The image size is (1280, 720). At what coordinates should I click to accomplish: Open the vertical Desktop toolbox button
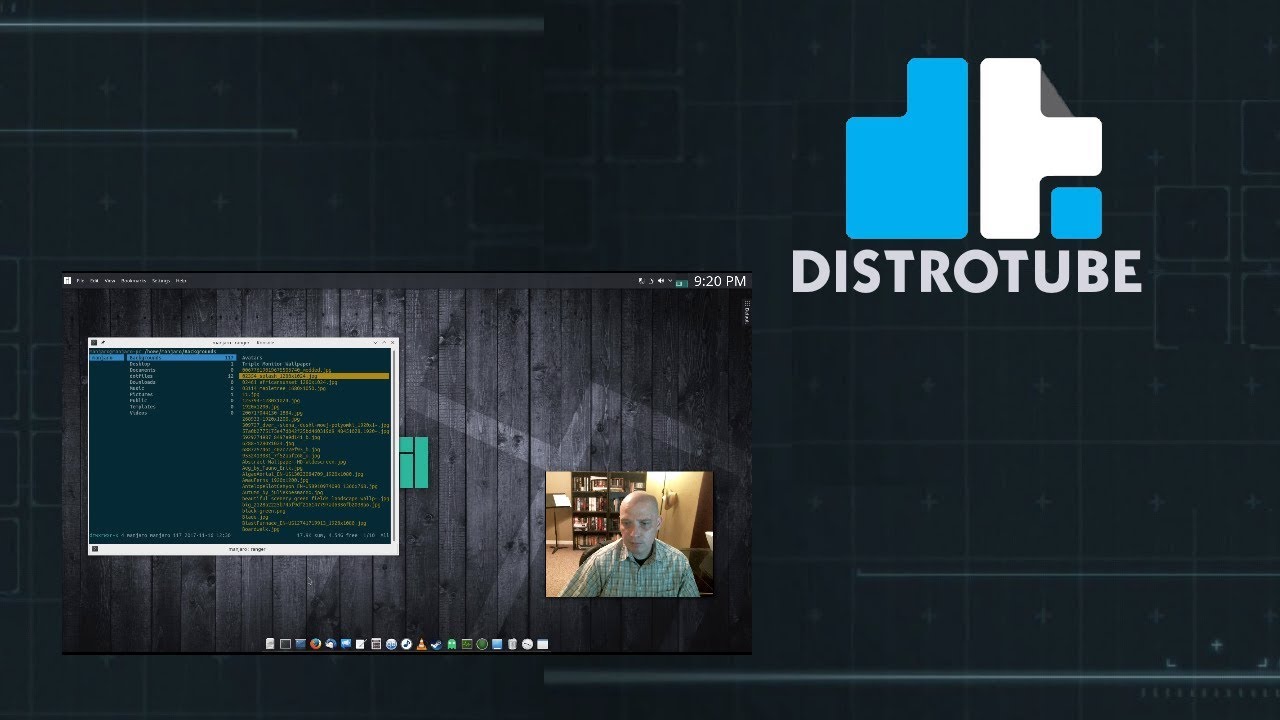pos(746,312)
